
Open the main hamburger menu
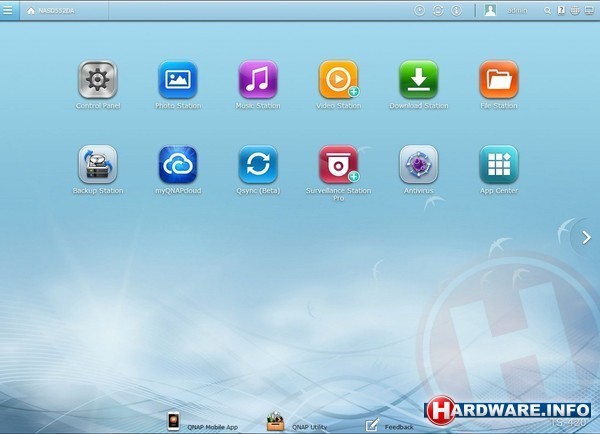point(8,10)
